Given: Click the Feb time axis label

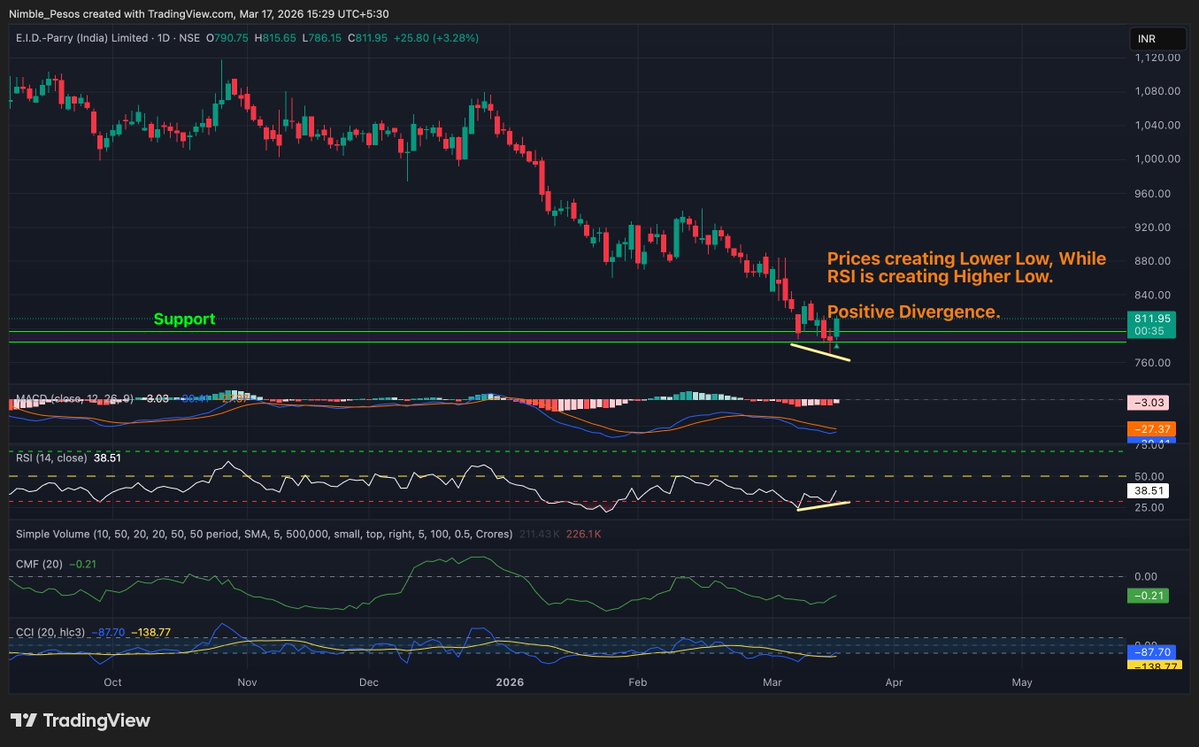Looking at the screenshot, I should (x=638, y=682).
